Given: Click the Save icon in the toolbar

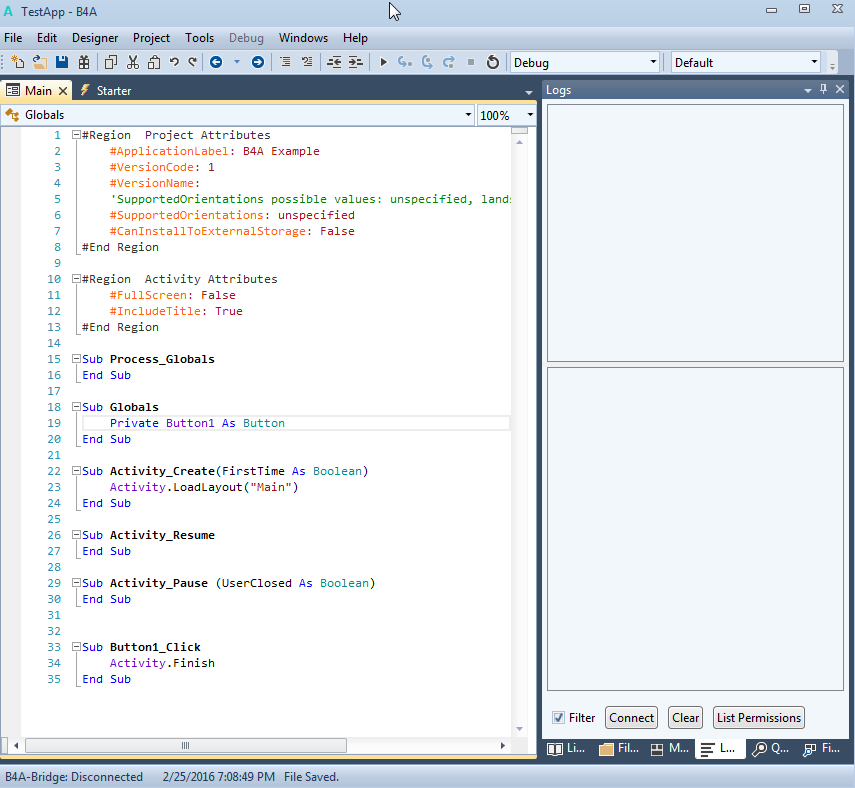Looking at the screenshot, I should (x=62, y=62).
